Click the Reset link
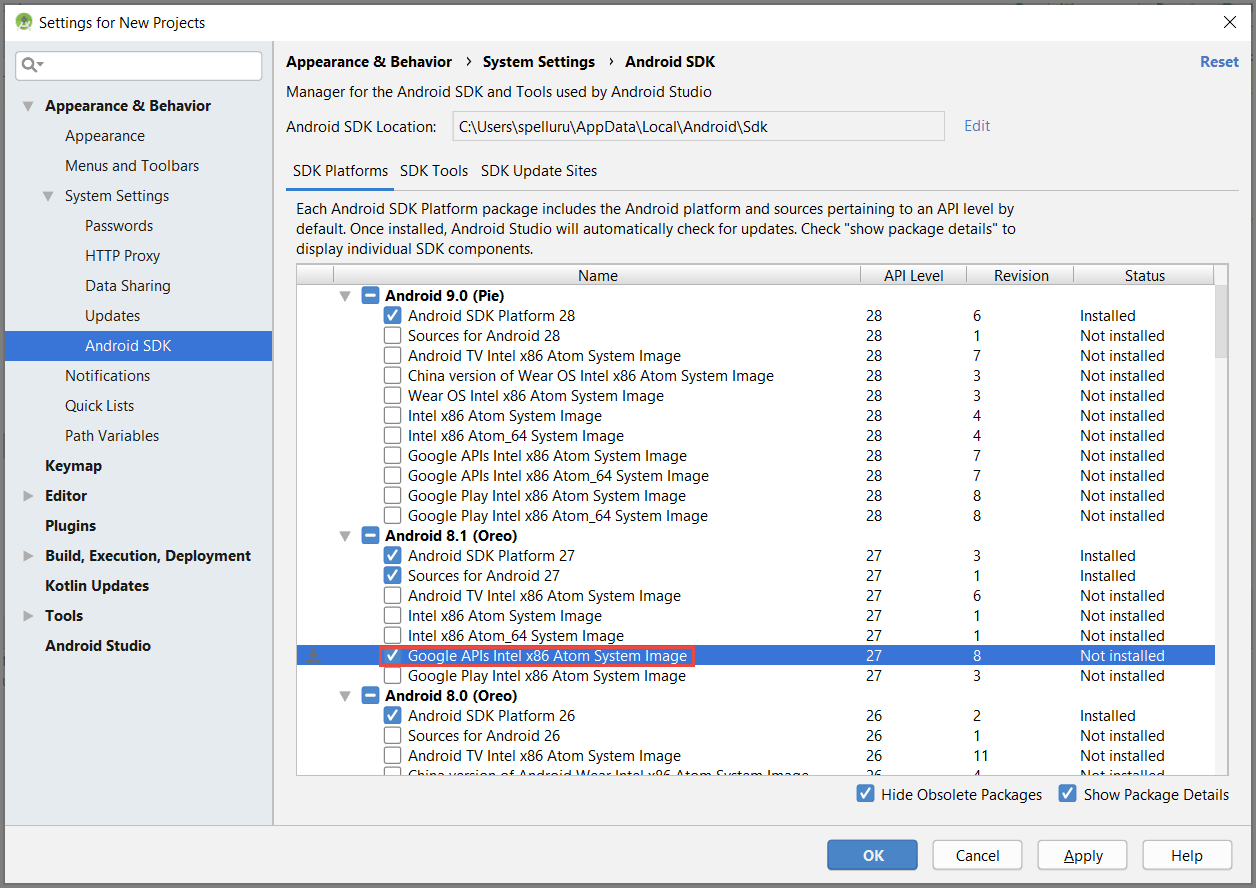The image size is (1256, 888). coord(1219,61)
